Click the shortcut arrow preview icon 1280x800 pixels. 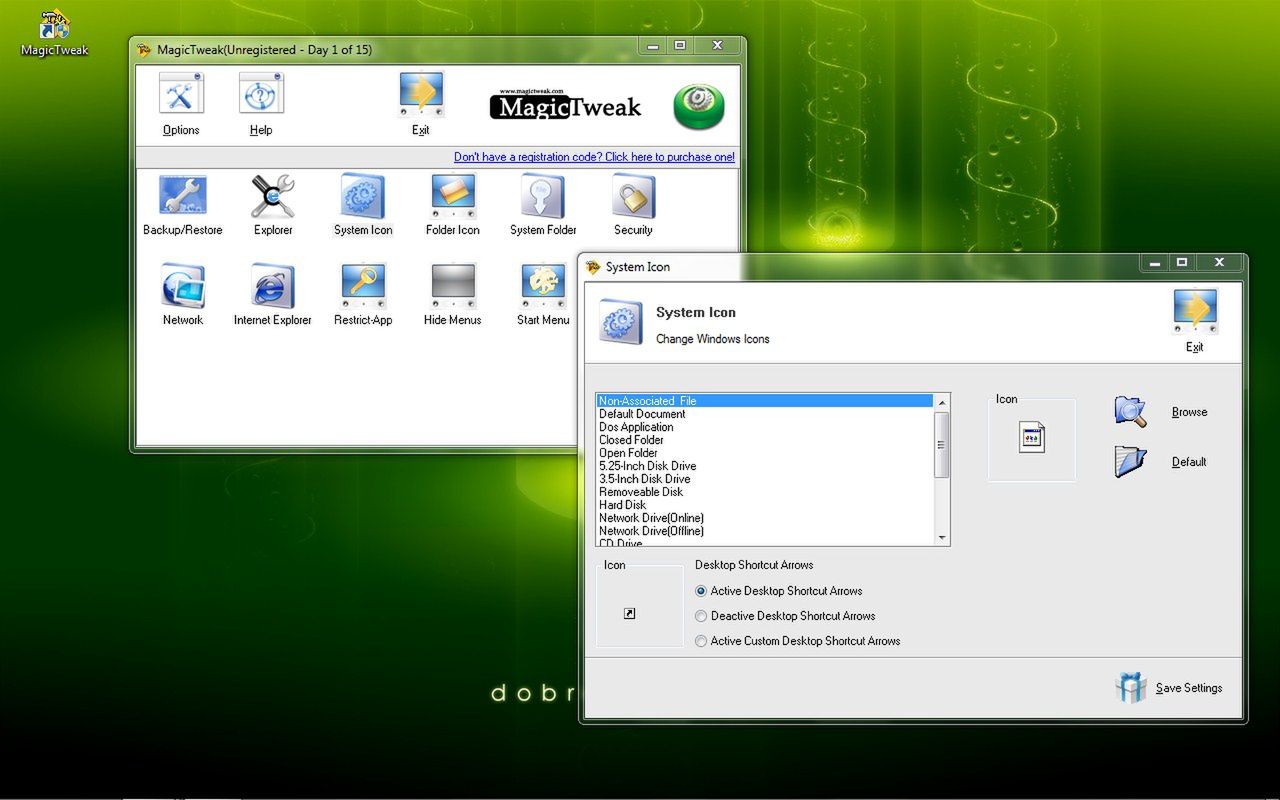point(630,614)
